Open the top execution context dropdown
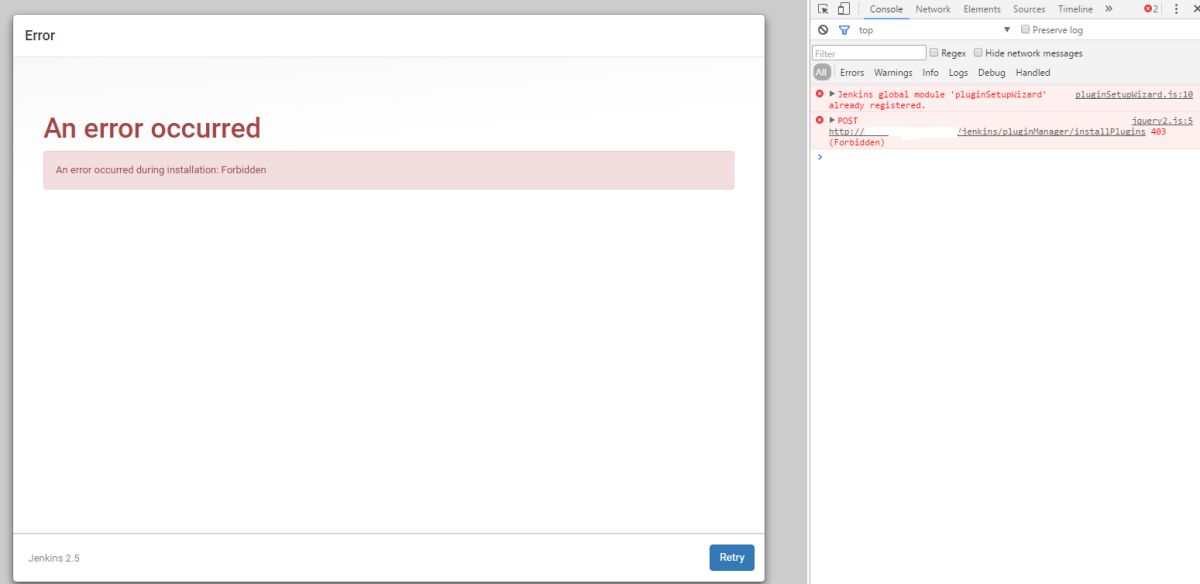Screen dimensions: 1200x584 click(934, 30)
